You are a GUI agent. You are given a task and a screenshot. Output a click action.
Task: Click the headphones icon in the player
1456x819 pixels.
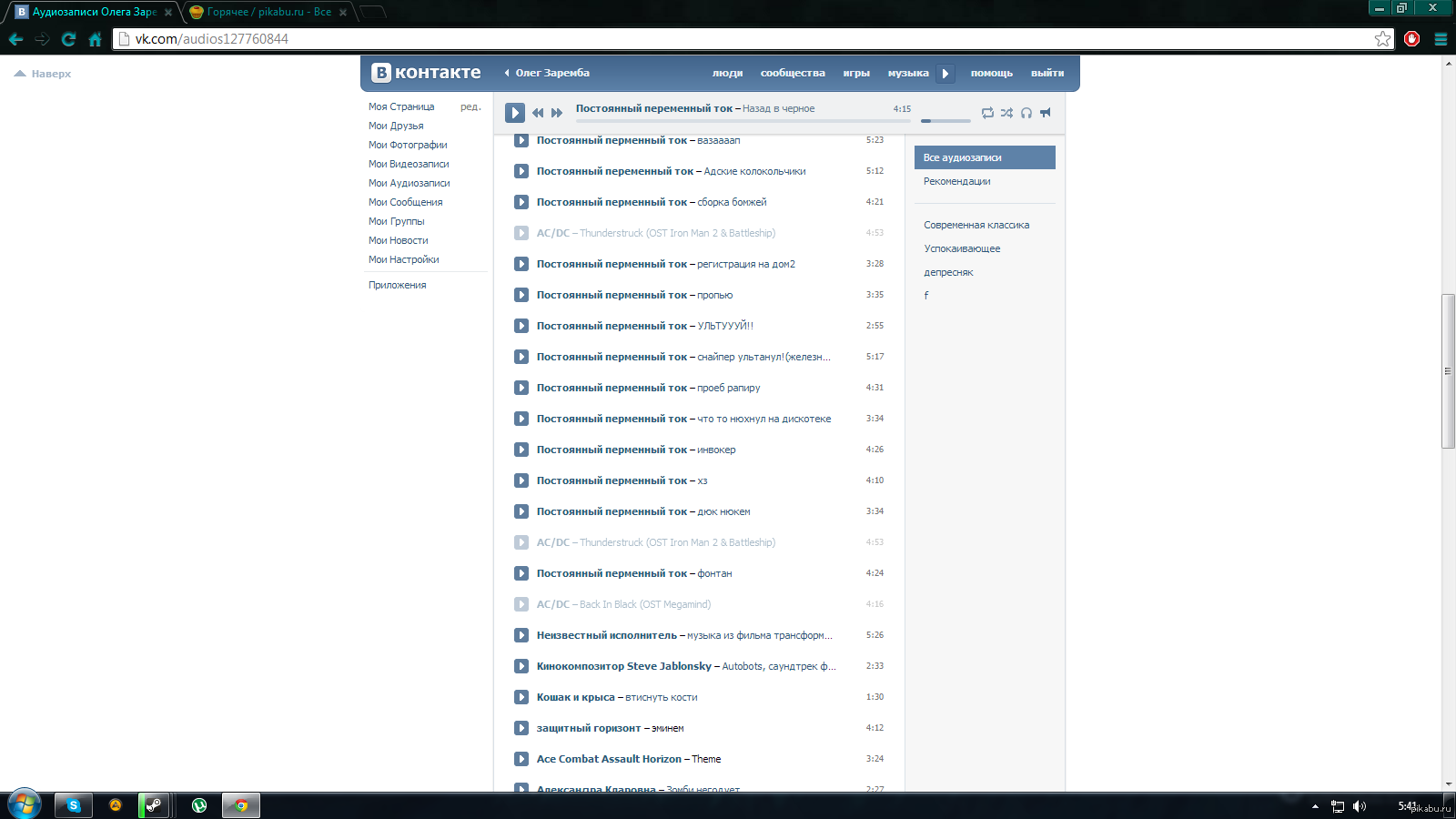point(1026,113)
